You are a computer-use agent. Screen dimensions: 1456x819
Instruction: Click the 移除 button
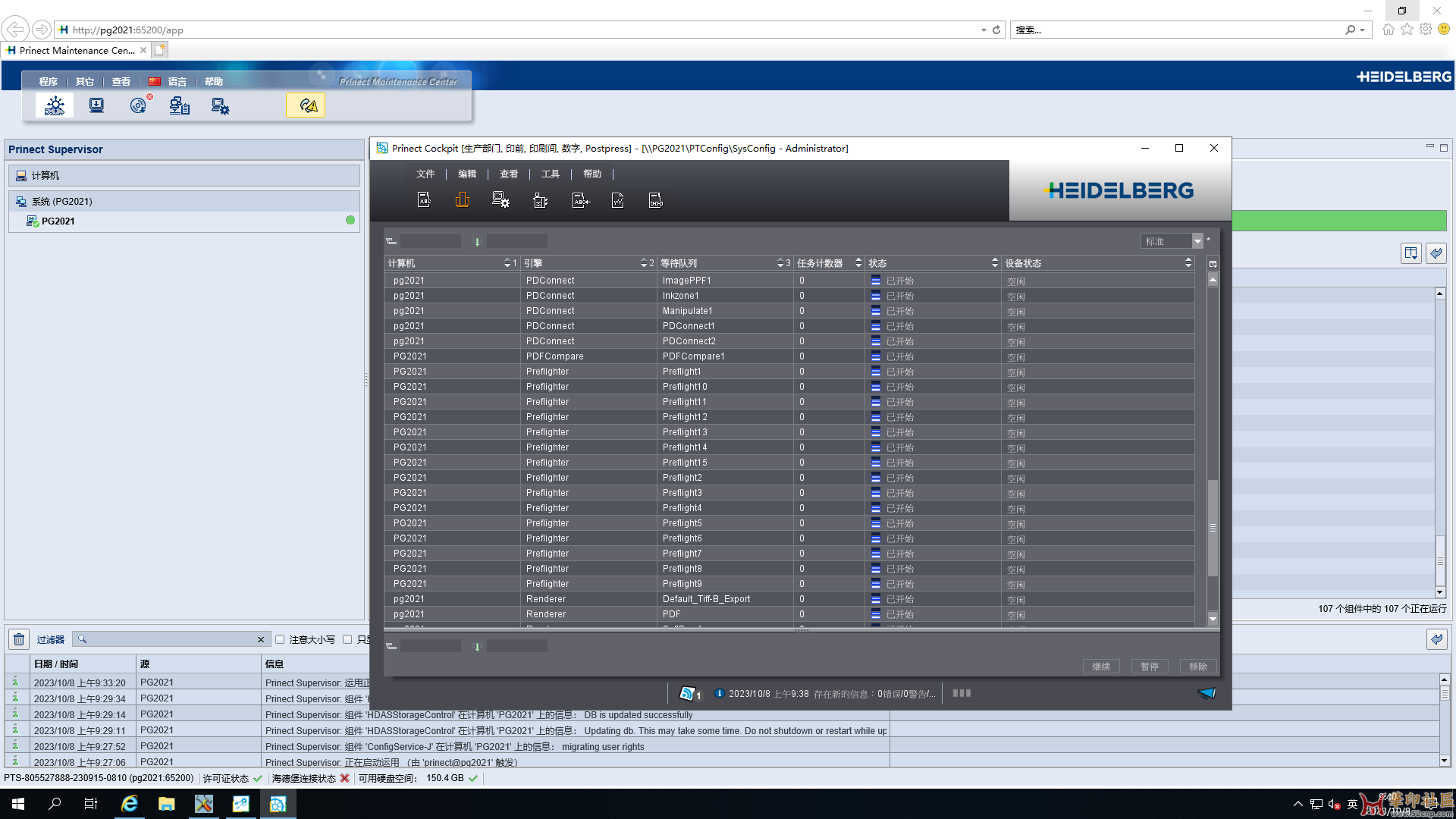coord(1197,667)
